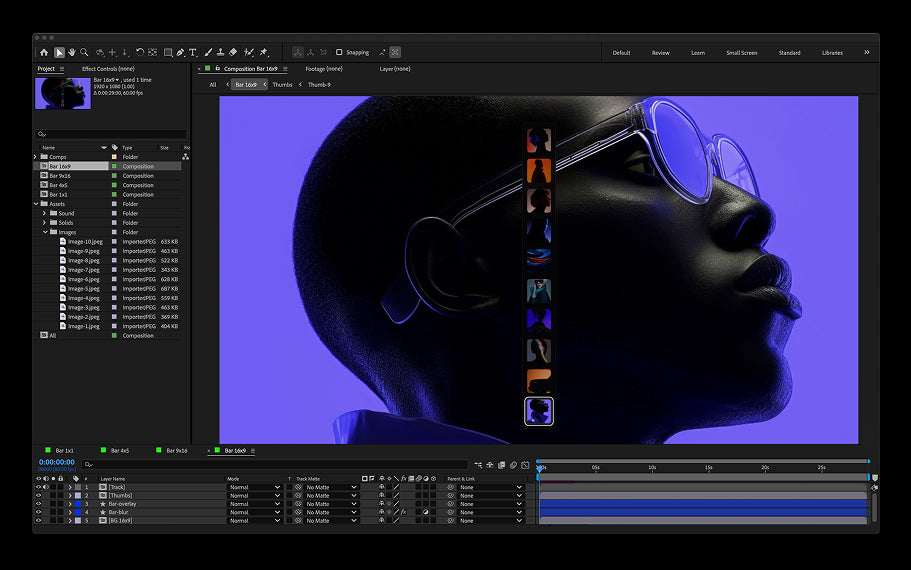The image size is (911, 570).
Task: Select the Zoom magnifier tool
Action: click(x=84, y=52)
